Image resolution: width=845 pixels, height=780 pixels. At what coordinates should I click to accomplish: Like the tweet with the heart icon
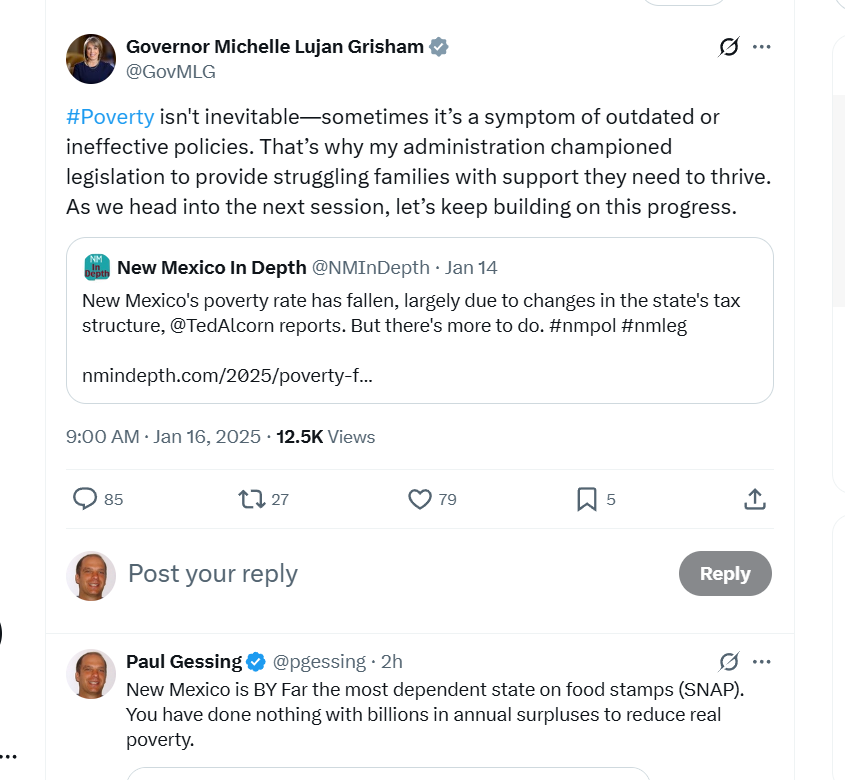click(420, 498)
